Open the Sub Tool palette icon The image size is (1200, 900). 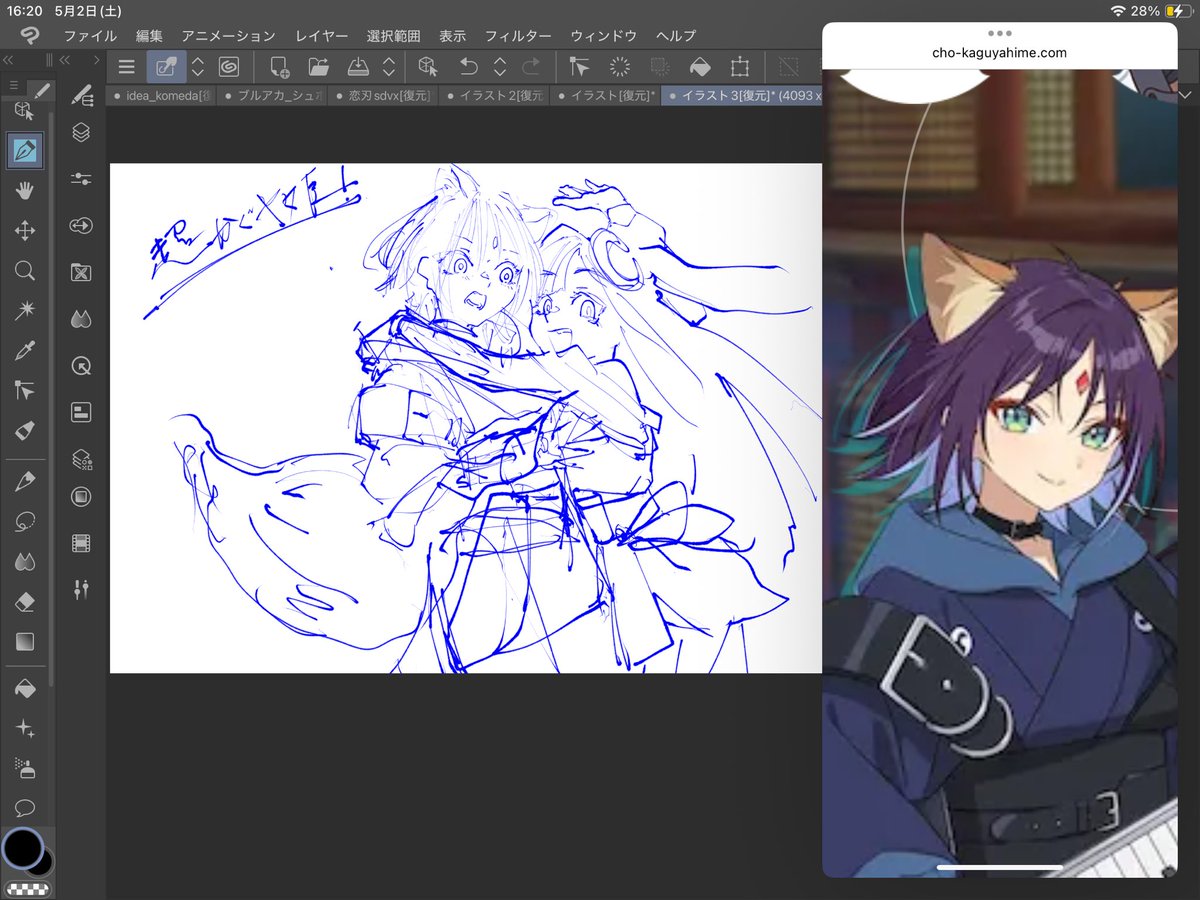82,94
